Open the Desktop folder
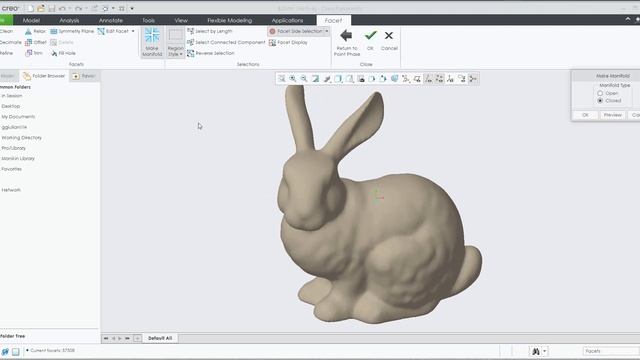The image size is (640, 360). [11, 106]
